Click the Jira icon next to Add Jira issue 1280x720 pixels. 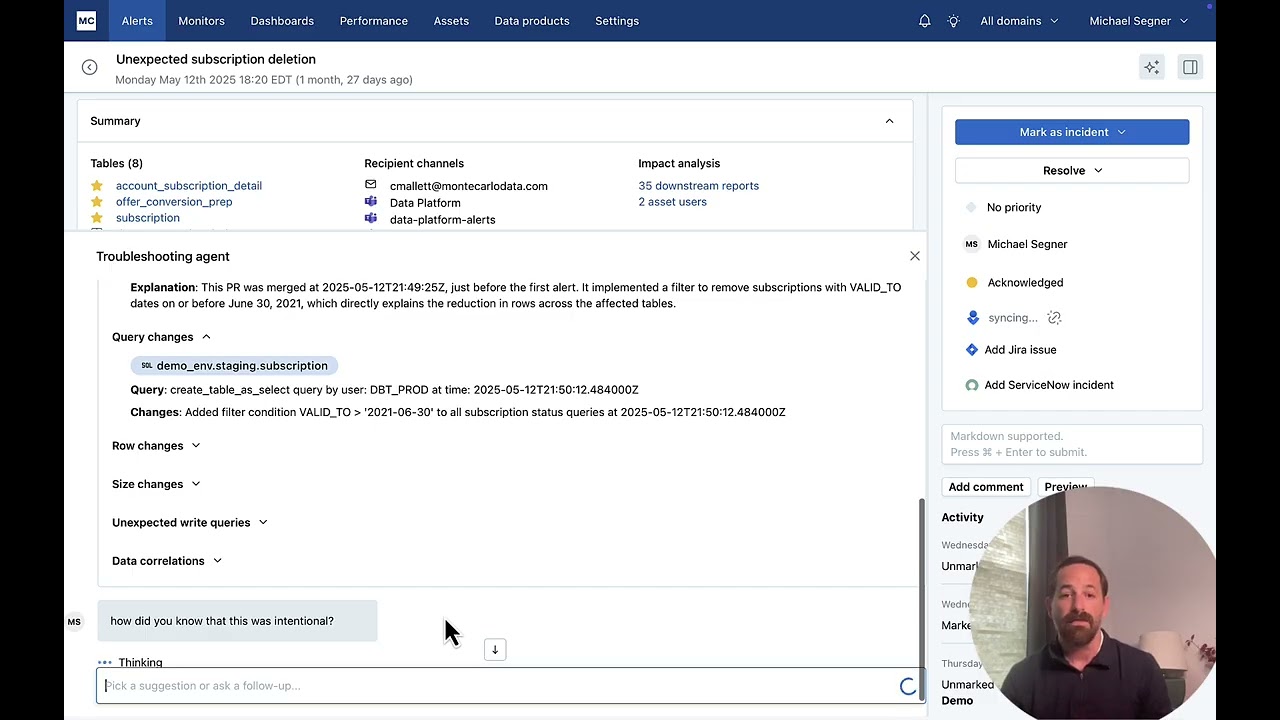pyautogui.click(x=971, y=349)
